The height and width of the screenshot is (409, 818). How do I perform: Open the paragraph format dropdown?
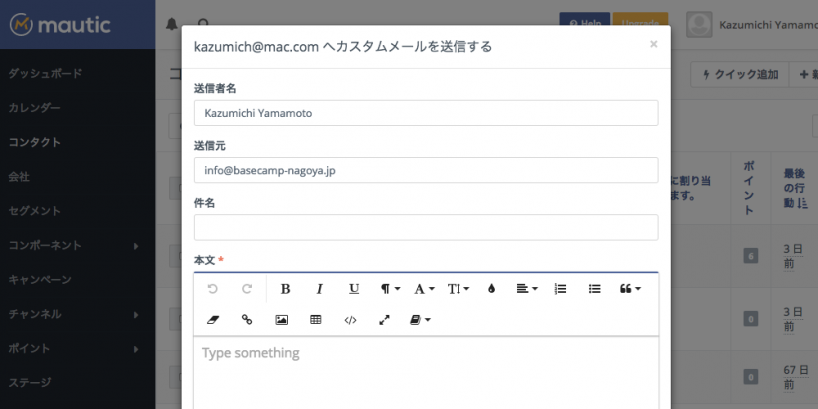(389, 289)
